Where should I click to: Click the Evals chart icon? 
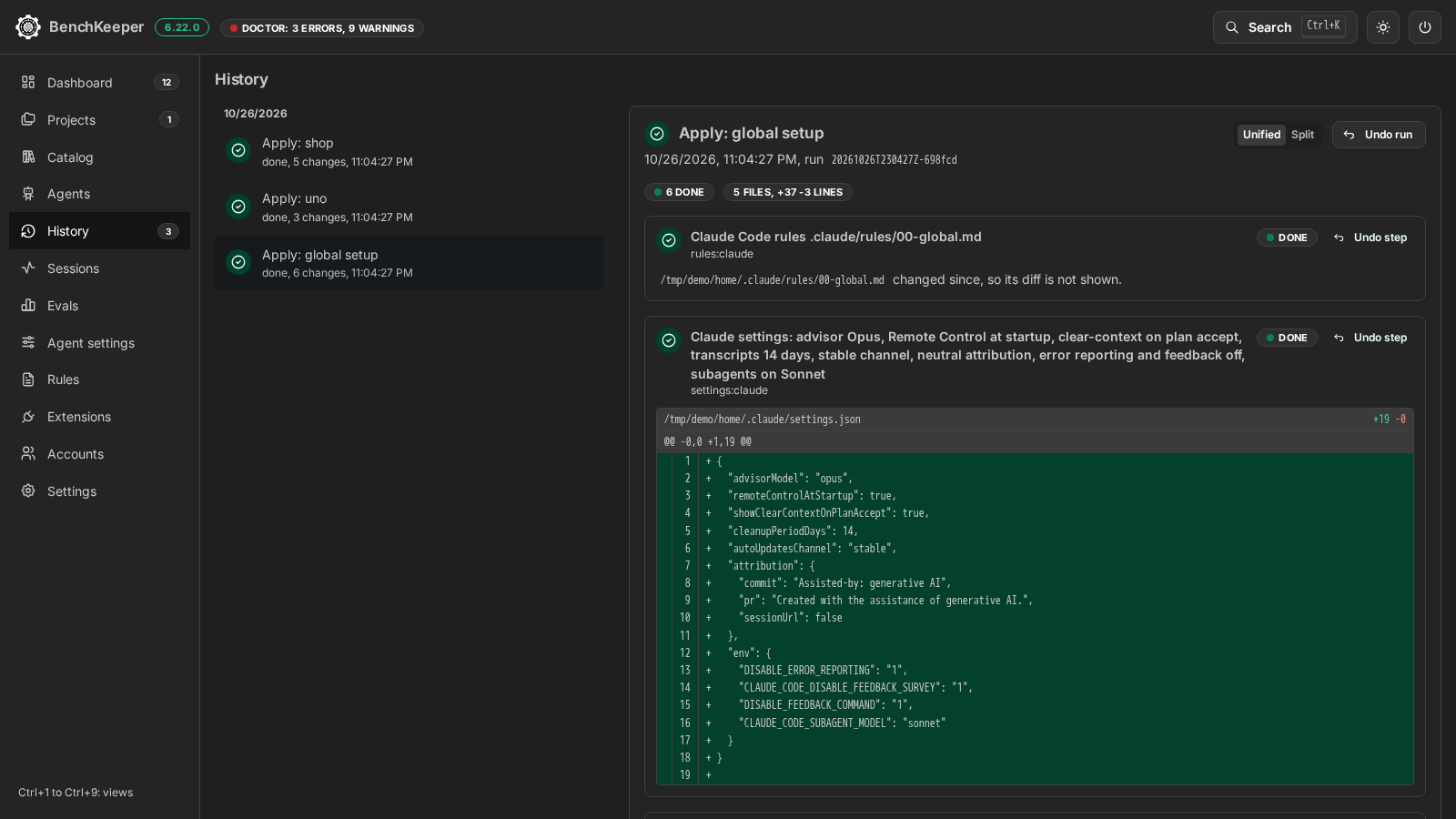[28, 306]
